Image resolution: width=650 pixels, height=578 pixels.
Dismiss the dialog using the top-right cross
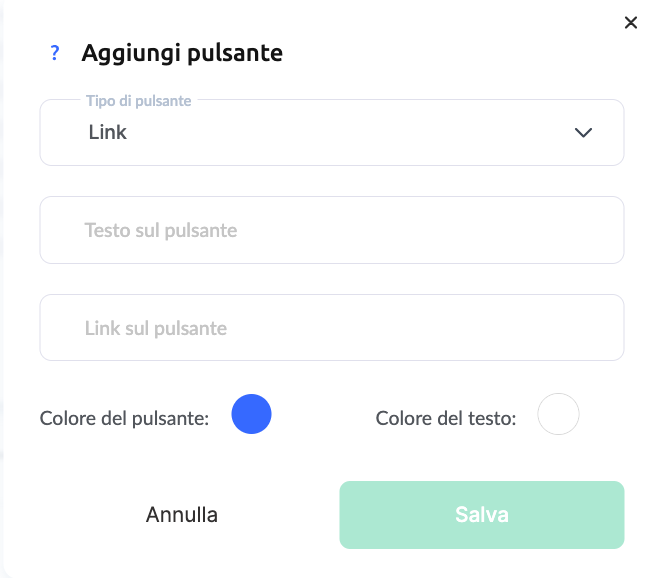point(630,23)
